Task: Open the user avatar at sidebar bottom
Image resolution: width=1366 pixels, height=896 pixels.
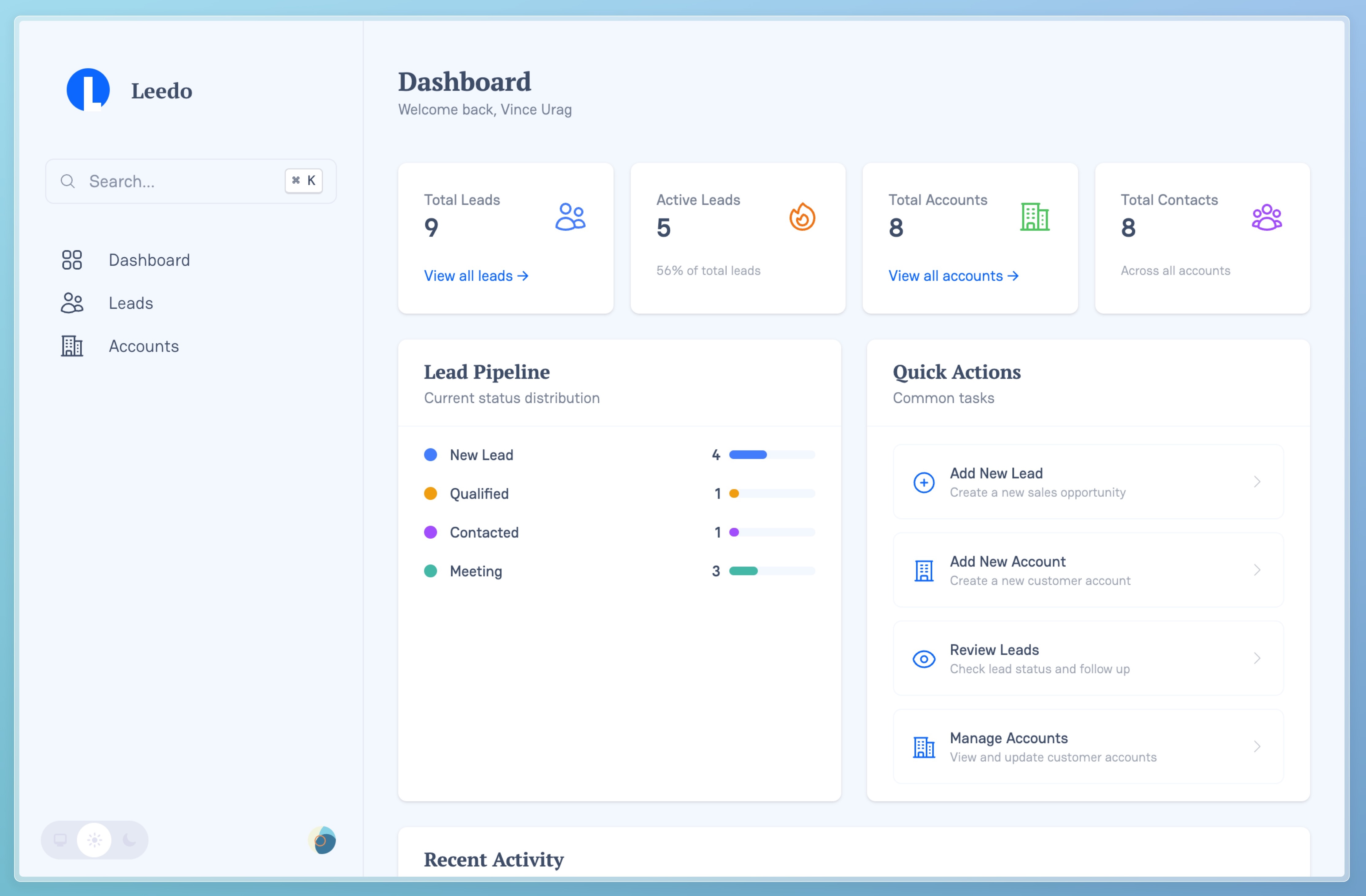Action: 322,840
